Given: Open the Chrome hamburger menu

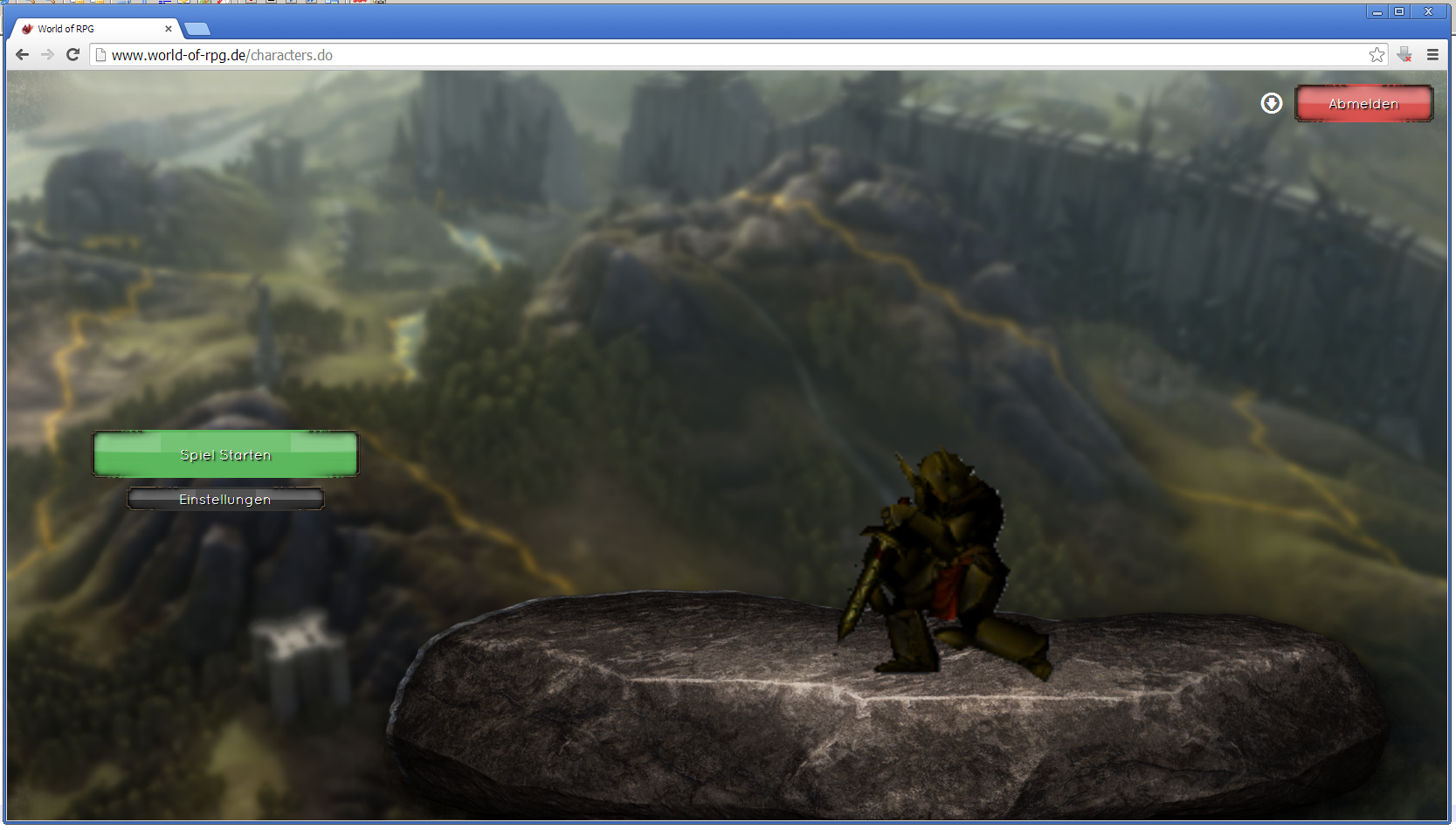Looking at the screenshot, I should pyautogui.click(x=1432, y=55).
